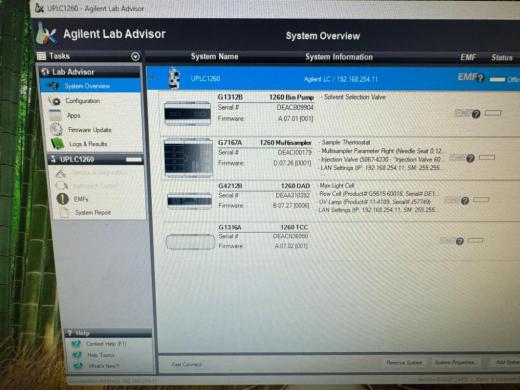
Task: Click the What's New icon
Action: point(78,366)
